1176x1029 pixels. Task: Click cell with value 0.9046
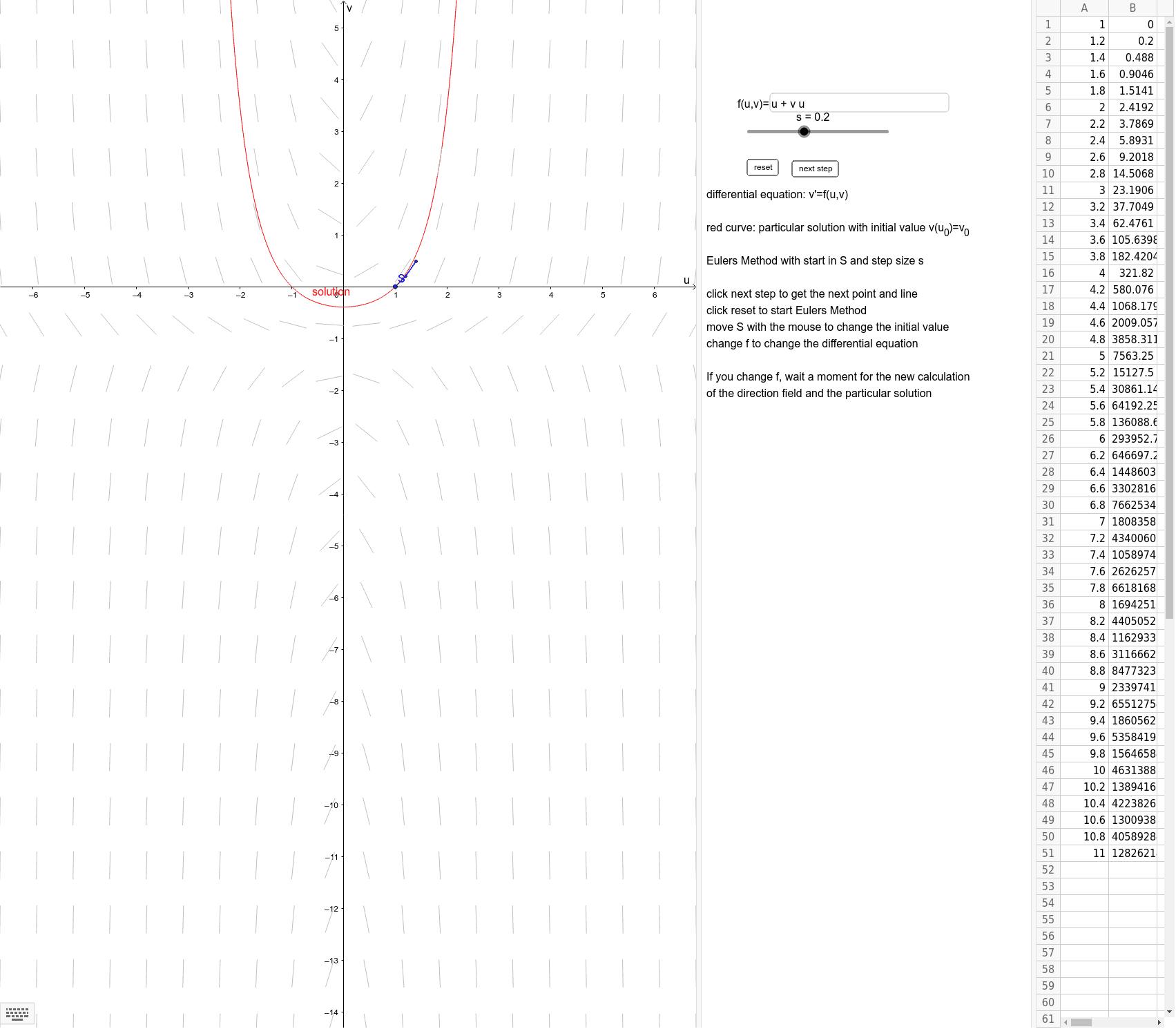coord(1132,74)
